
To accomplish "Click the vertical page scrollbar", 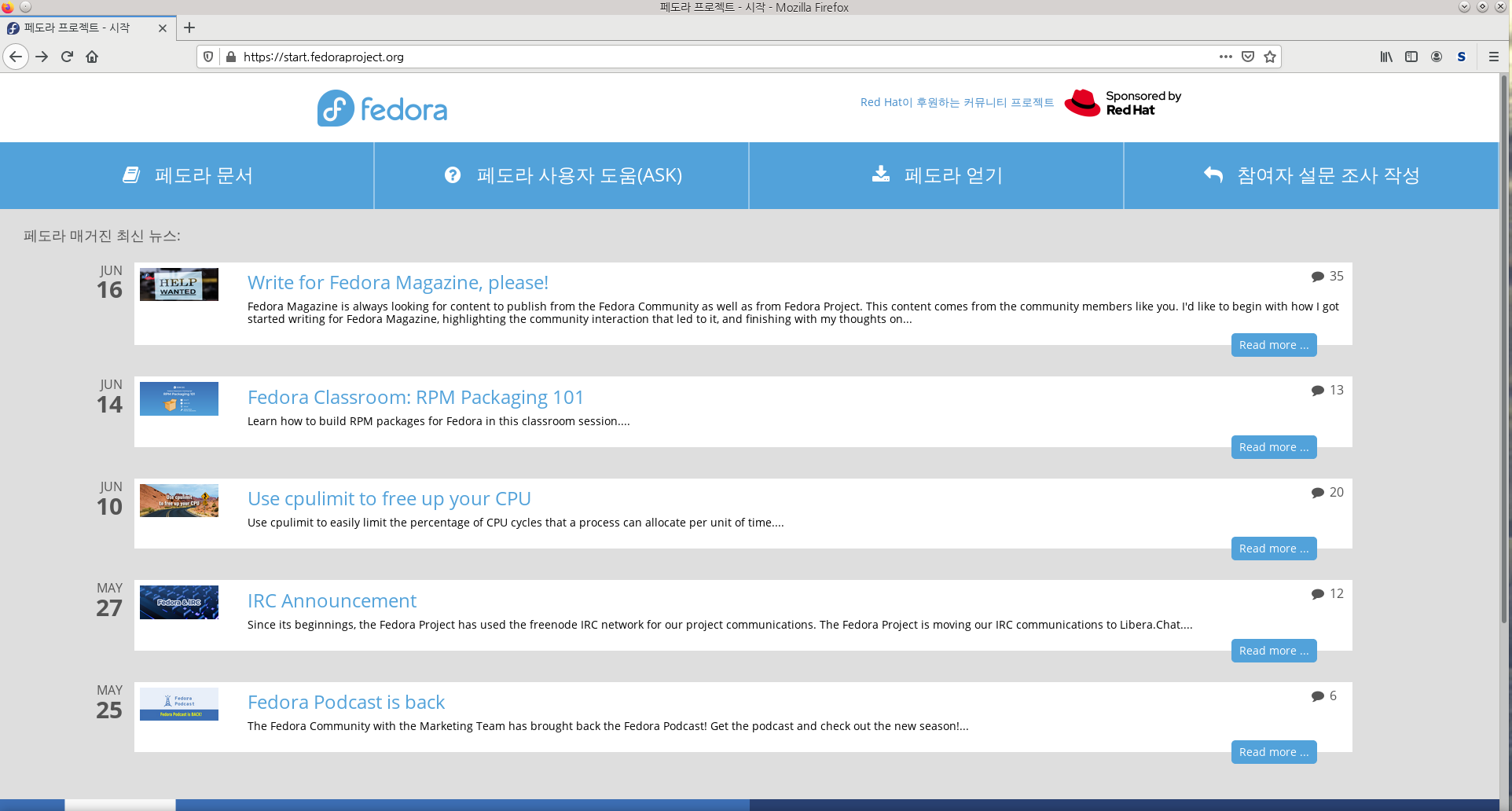I will click(x=1505, y=350).
